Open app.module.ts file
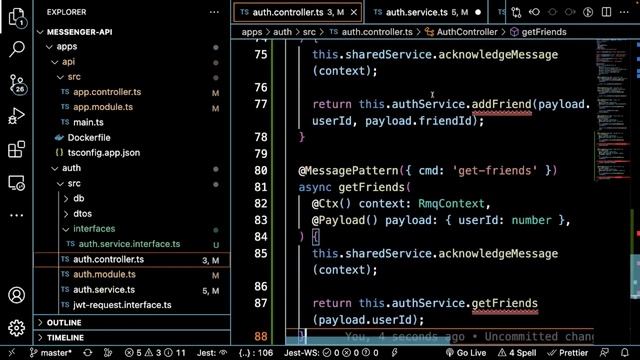640x360 pixels. [x=103, y=107]
